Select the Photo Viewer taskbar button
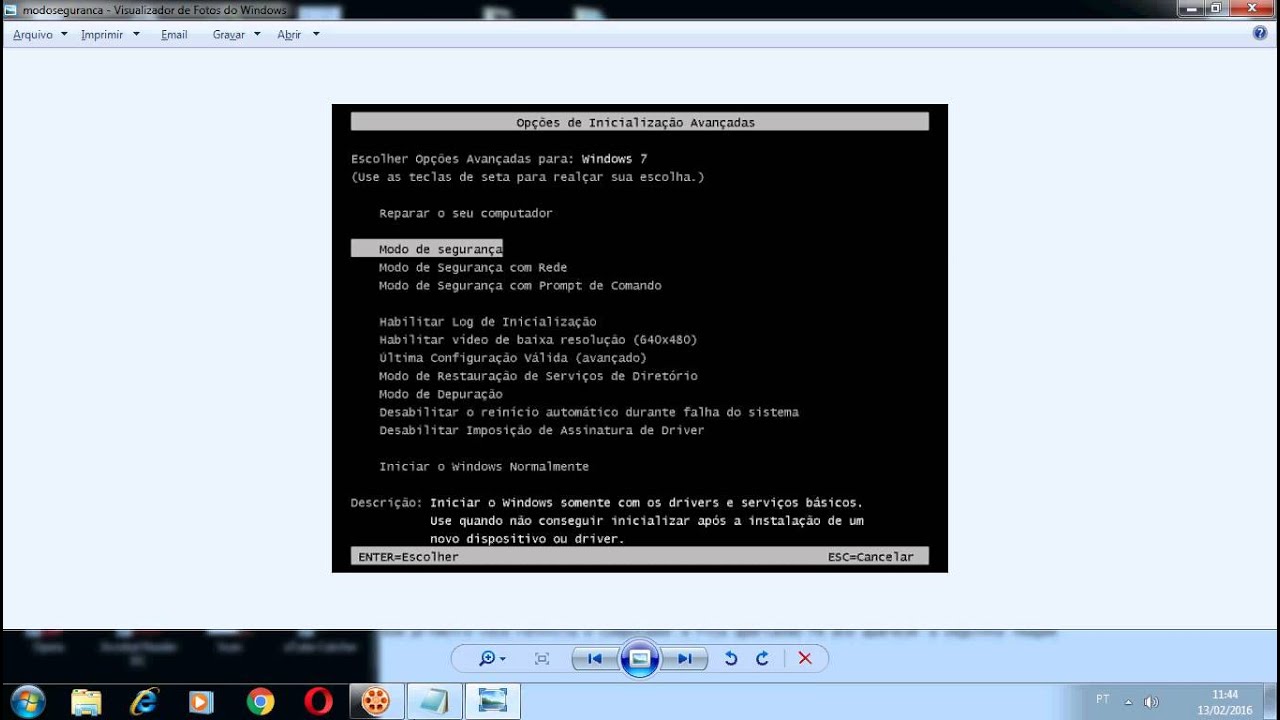Image resolution: width=1280 pixels, height=720 pixels. (x=492, y=701)
